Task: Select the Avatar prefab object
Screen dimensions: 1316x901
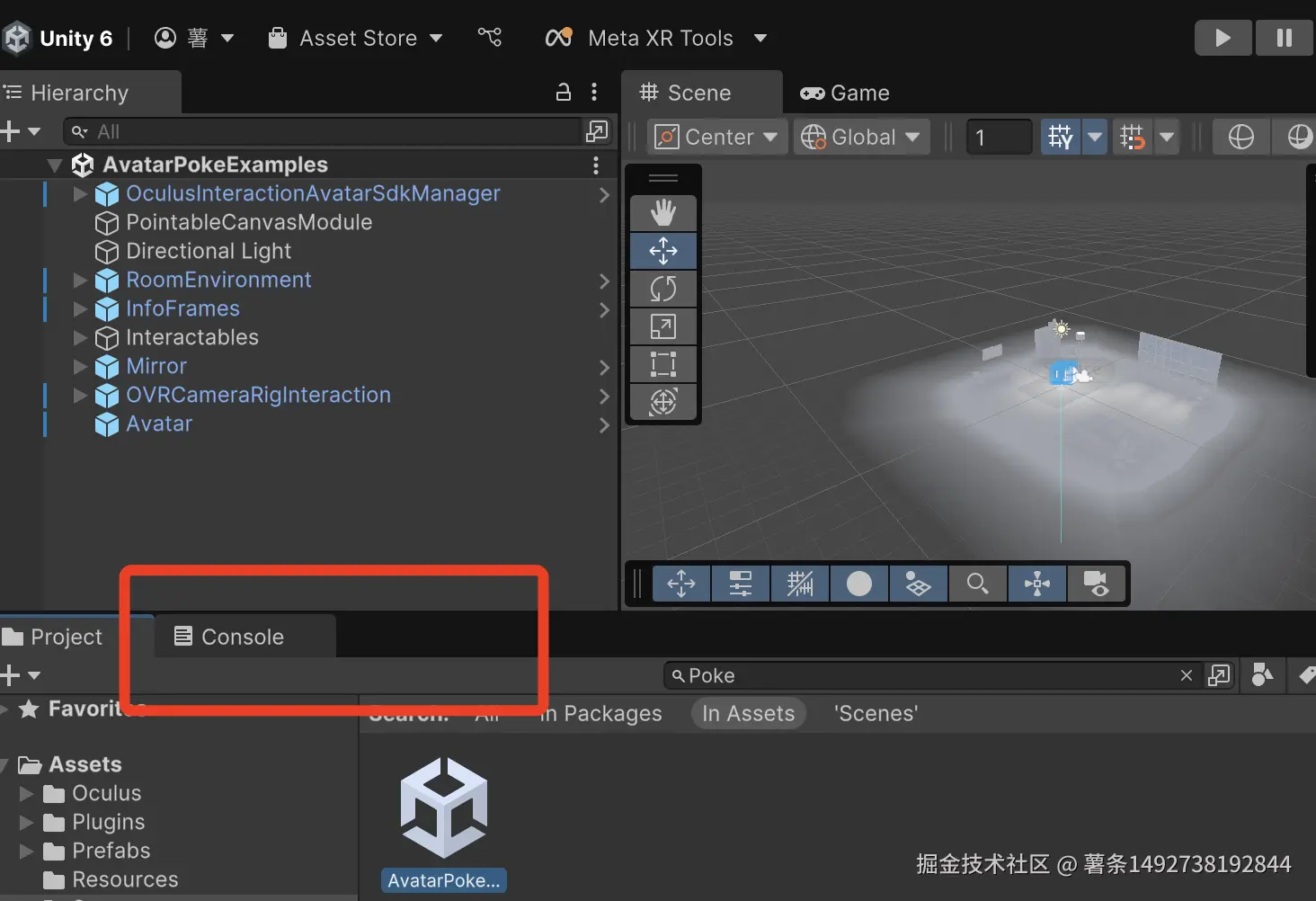Action: click(158, 424)
